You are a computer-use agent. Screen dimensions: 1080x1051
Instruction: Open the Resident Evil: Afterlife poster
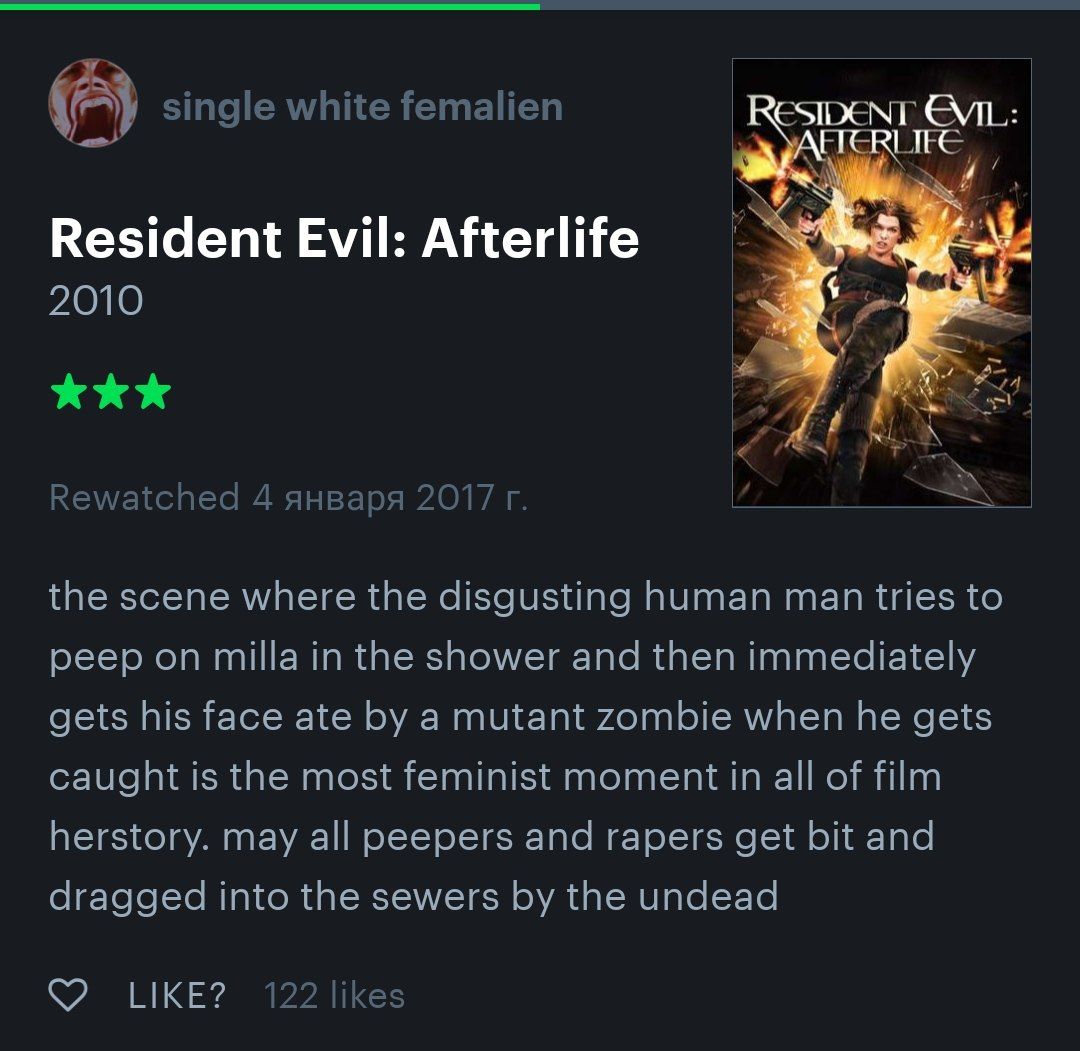882,282
